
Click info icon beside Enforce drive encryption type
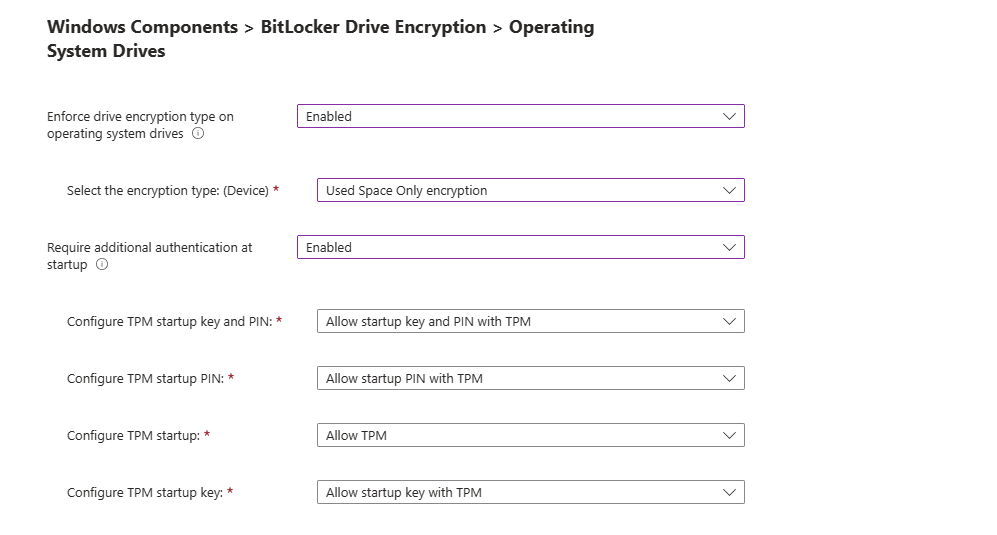pyautogui.click(x=198, y=134)
